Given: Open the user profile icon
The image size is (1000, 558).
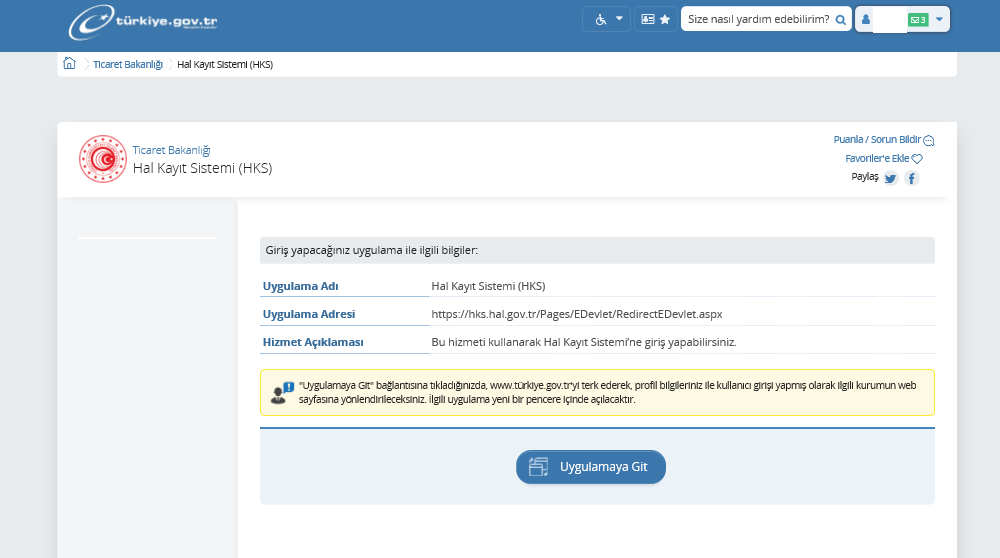Looking at the screenshot, I should [x=865, y=19].
